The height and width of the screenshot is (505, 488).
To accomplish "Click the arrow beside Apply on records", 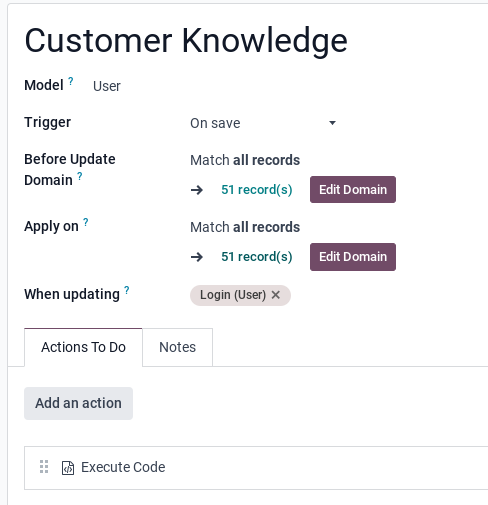I will 197,257.
